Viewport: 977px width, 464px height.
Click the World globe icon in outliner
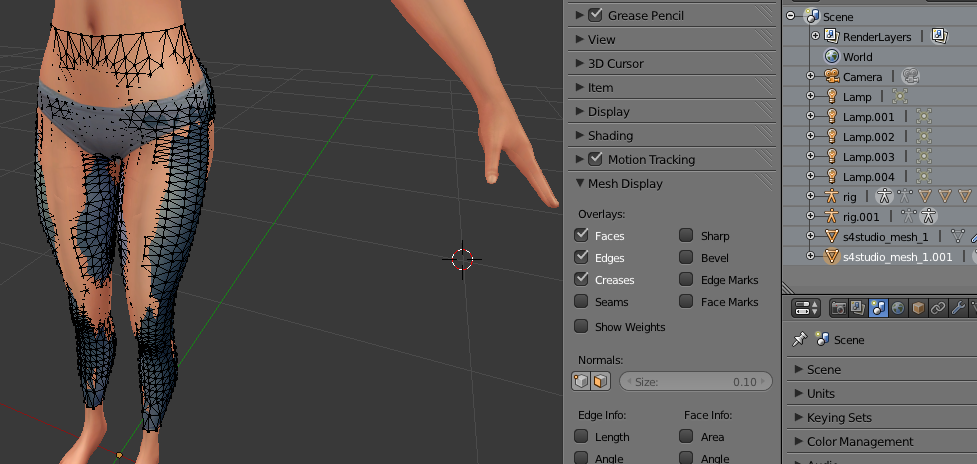(x=831, y=56)
